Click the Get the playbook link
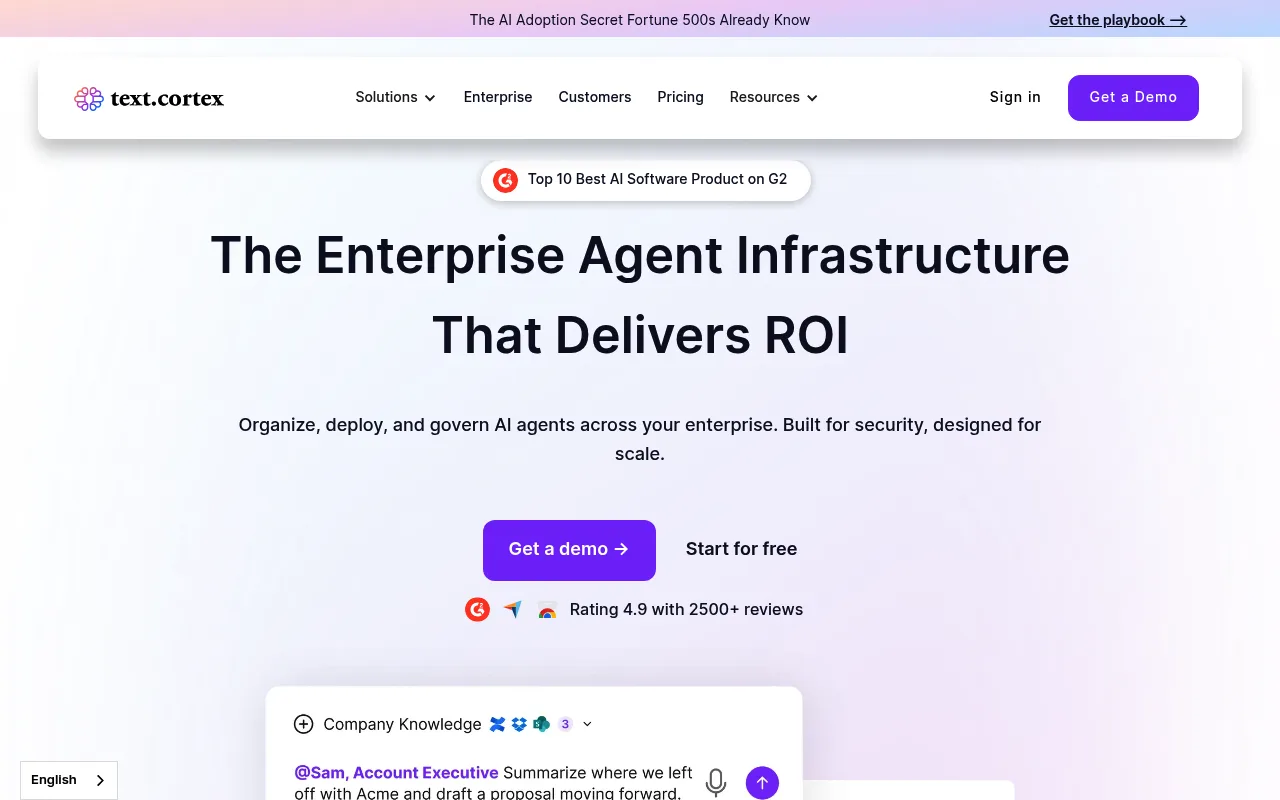1280x800 pixels. [1118, 20]
